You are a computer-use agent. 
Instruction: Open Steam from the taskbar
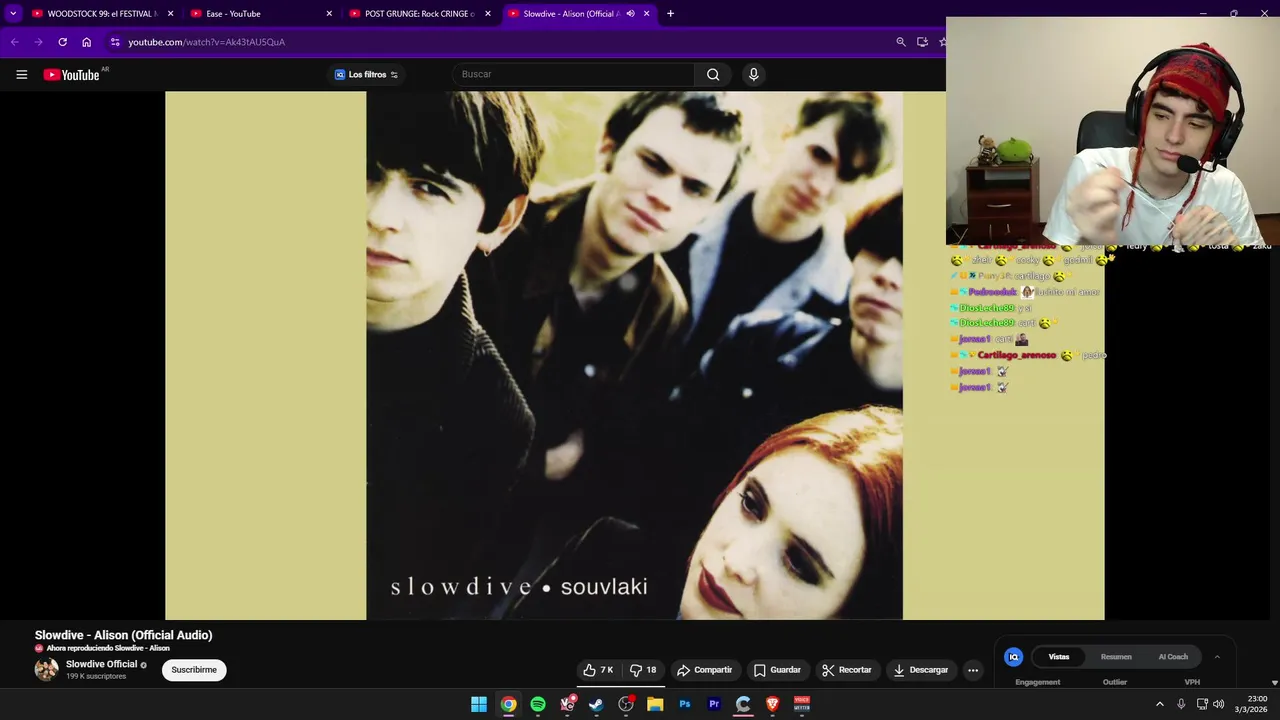[596, 704]
